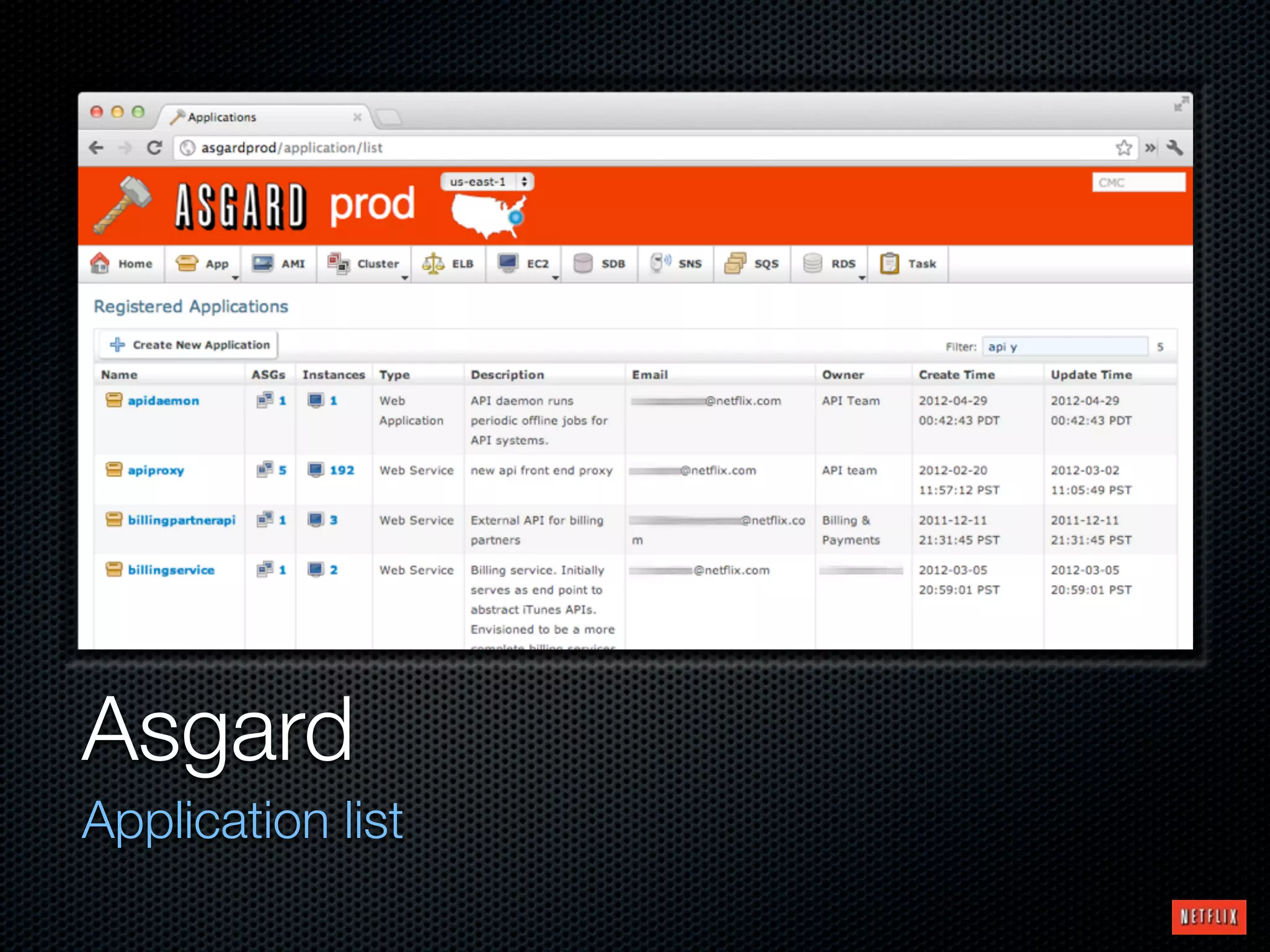This screenshot has width=1270, height=952.
Task: Click the site info globe icon
Action: tap(187, 148)
